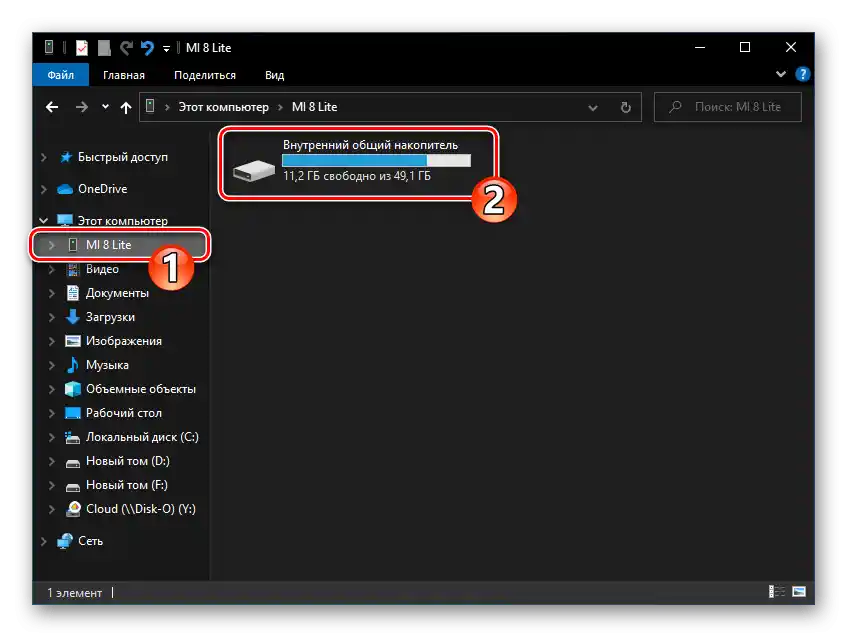
Task: Open Новый том (D:) in the tree
Action: coord(127,461)
